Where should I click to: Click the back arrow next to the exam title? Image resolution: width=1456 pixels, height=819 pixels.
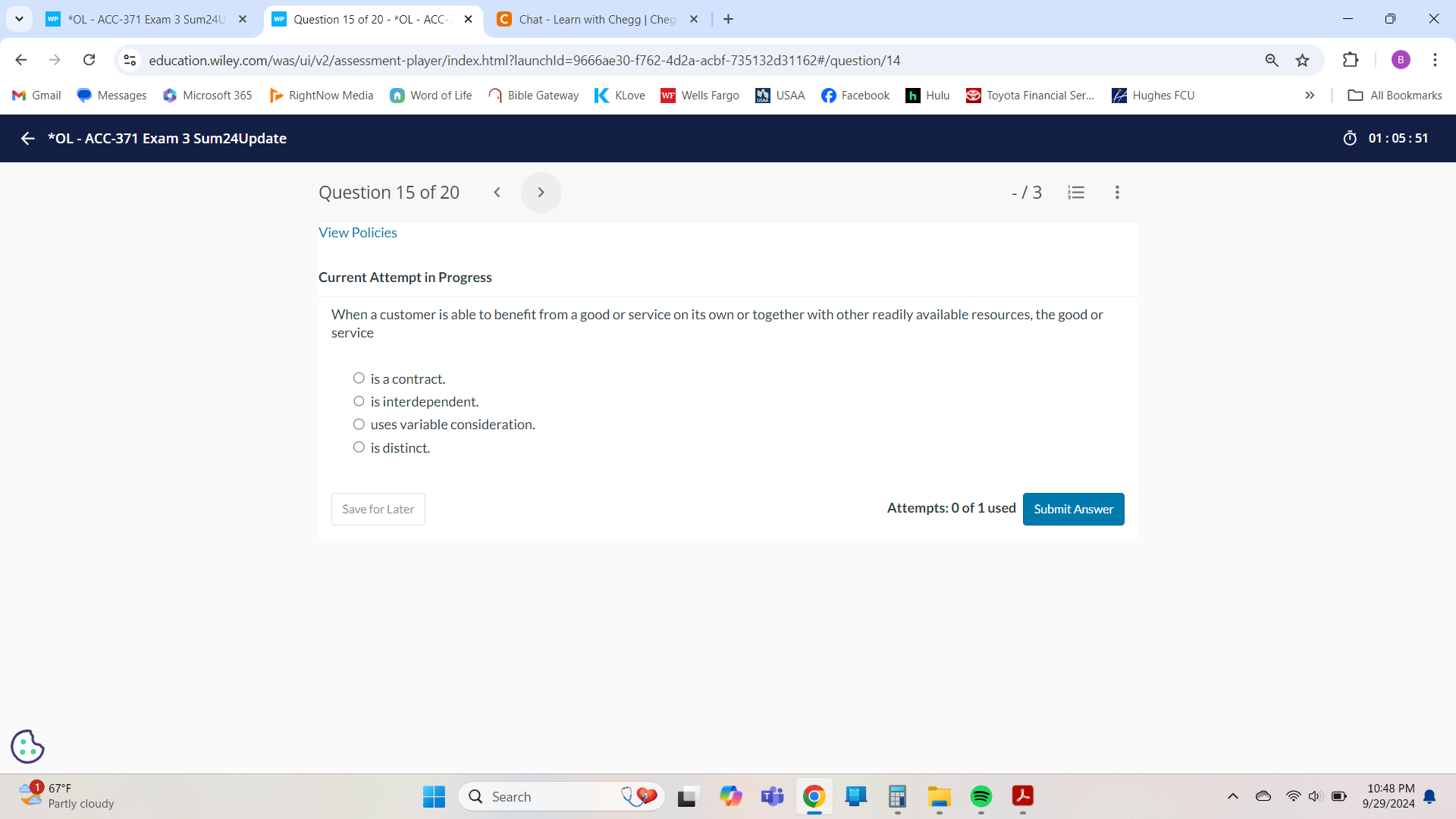tap(27, 138)
